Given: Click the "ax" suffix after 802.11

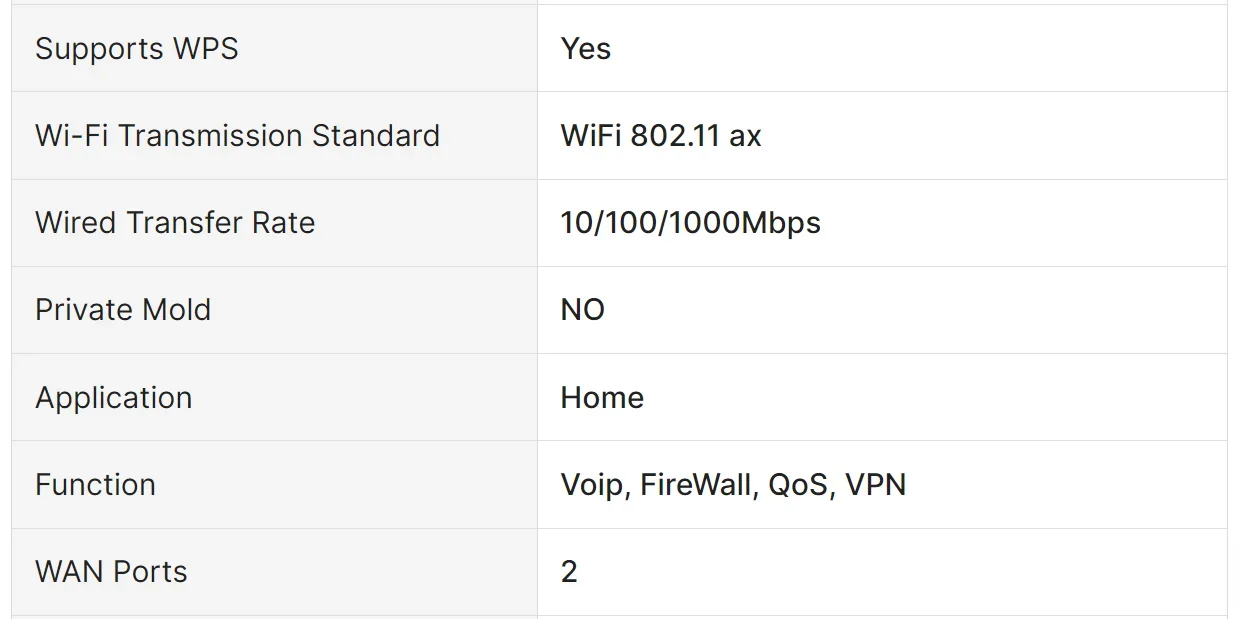Looking at the screenshot, I should click(745, 136).
